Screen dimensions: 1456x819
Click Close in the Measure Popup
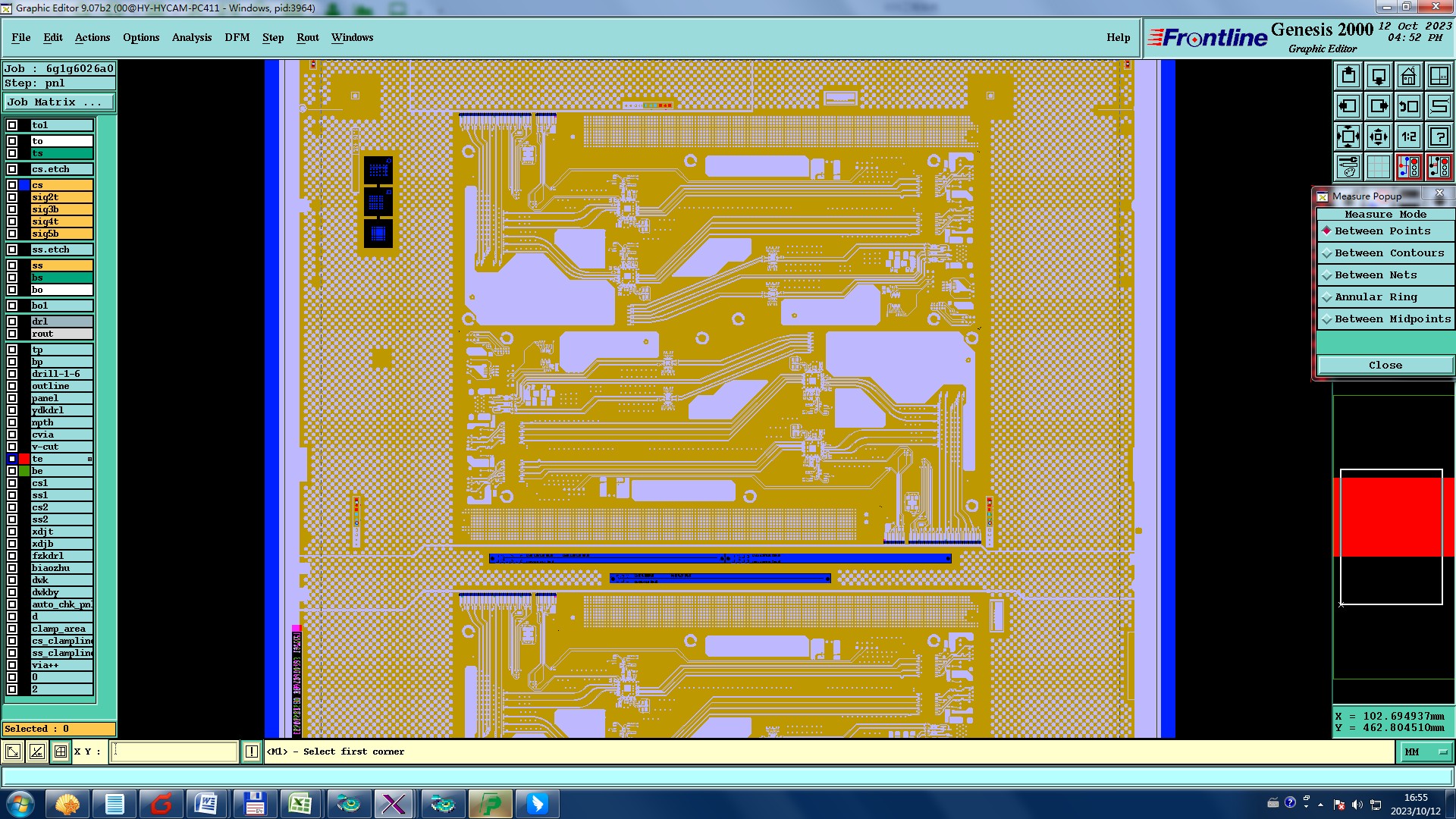point(1385,366)
